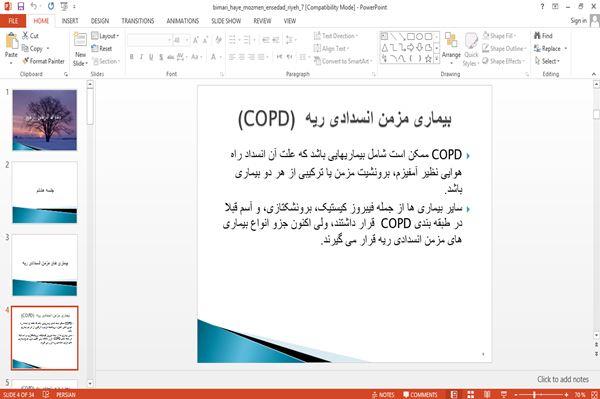Screen dimensions: 600x399
Task: Toggle Underline formatting
Action: (x=151, y=57)
